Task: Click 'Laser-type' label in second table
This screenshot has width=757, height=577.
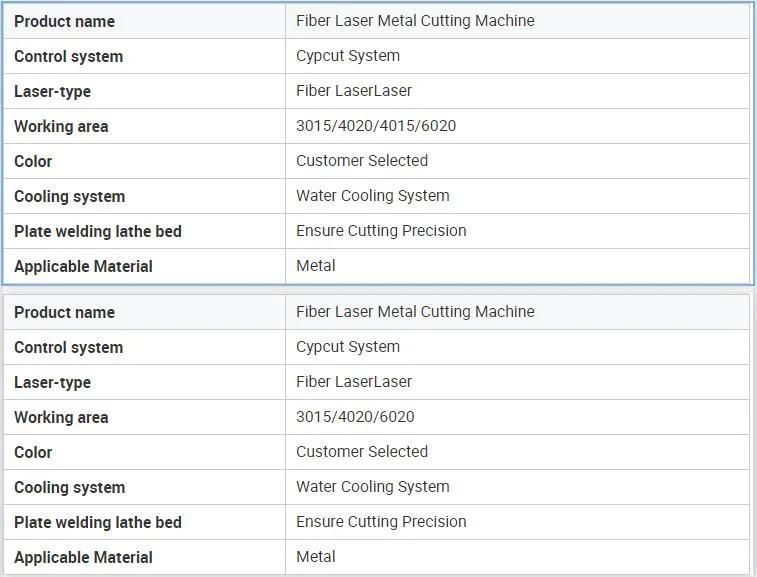Action: (x=53, y=382)
